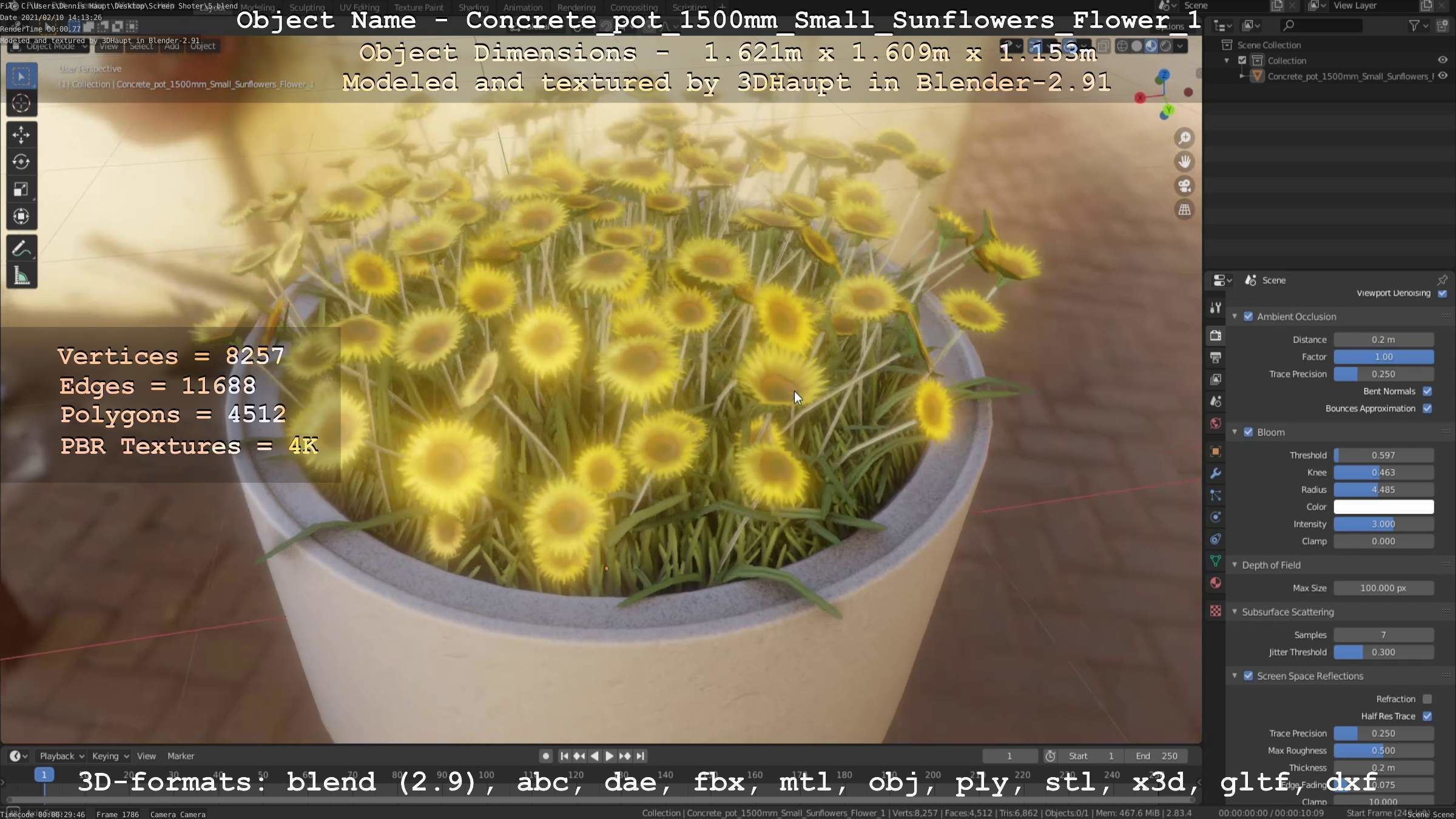Jump to the timeline end frame
Viewport: 1456px width, 819px height.
tap(641, 756)
